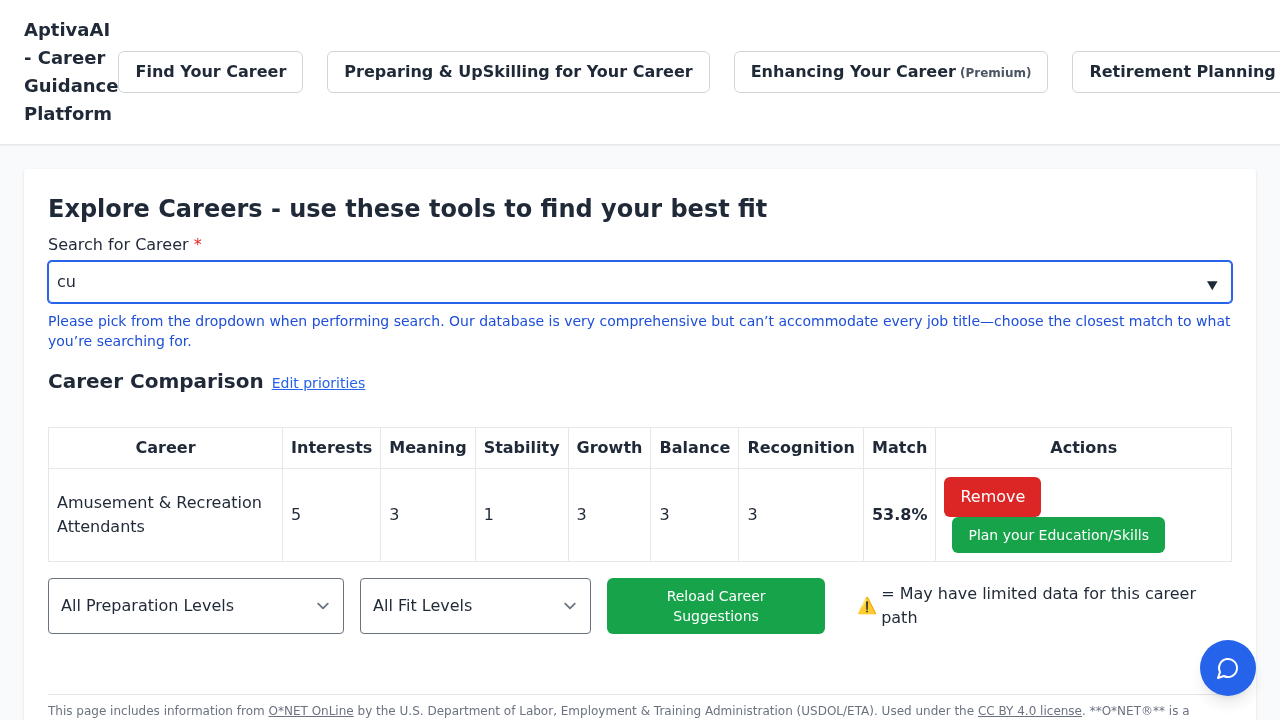Open the O*NET OnLine link
Viewport: 1280px width, 720px height.
pyautogui.click(x=310, y=711)
